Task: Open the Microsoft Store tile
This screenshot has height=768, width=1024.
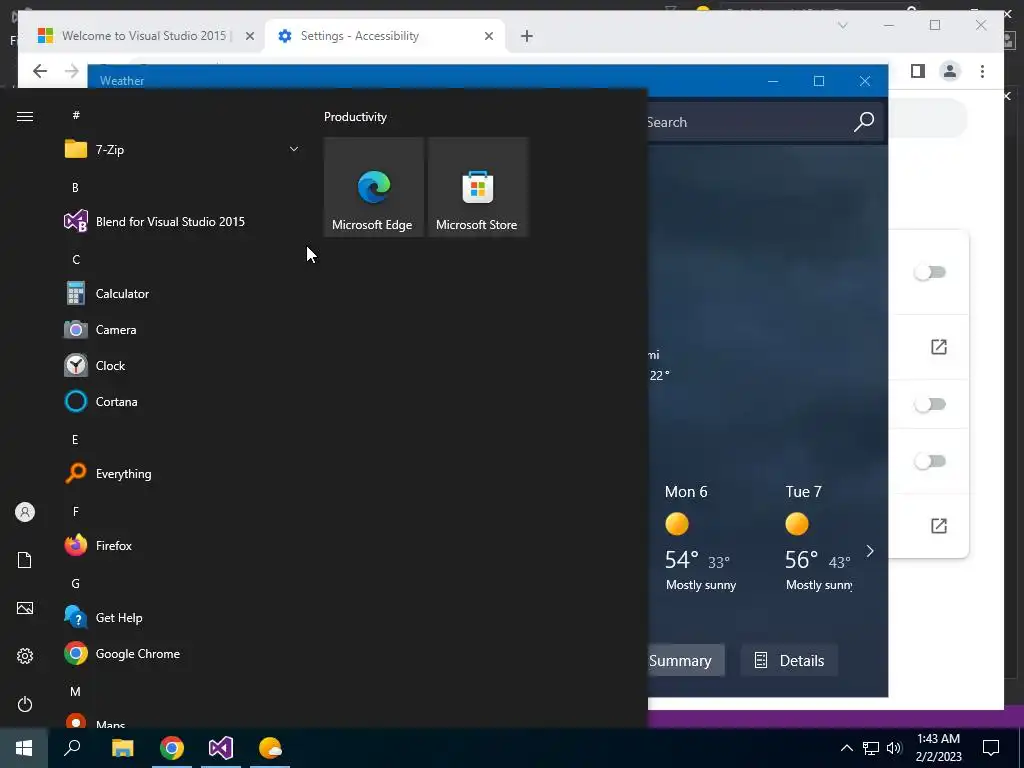Action: [477, 187]
